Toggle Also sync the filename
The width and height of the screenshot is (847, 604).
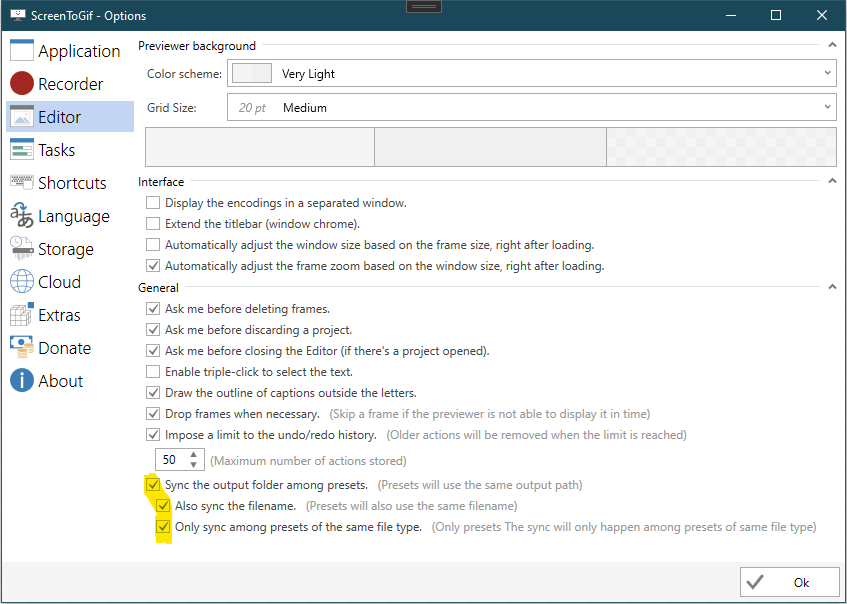[163, 506]
